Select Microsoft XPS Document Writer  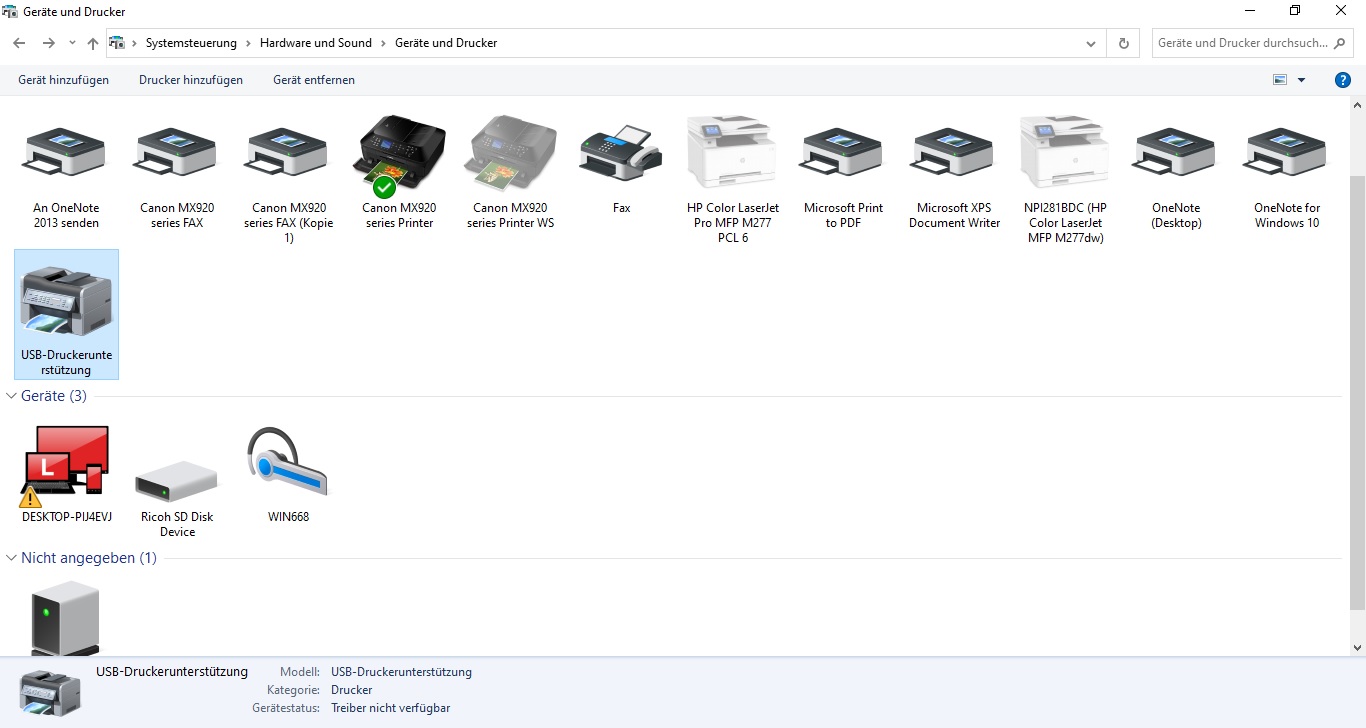(954, 172)
